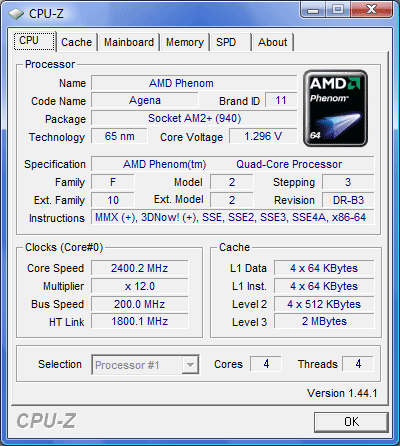Click the OK button

351,422
